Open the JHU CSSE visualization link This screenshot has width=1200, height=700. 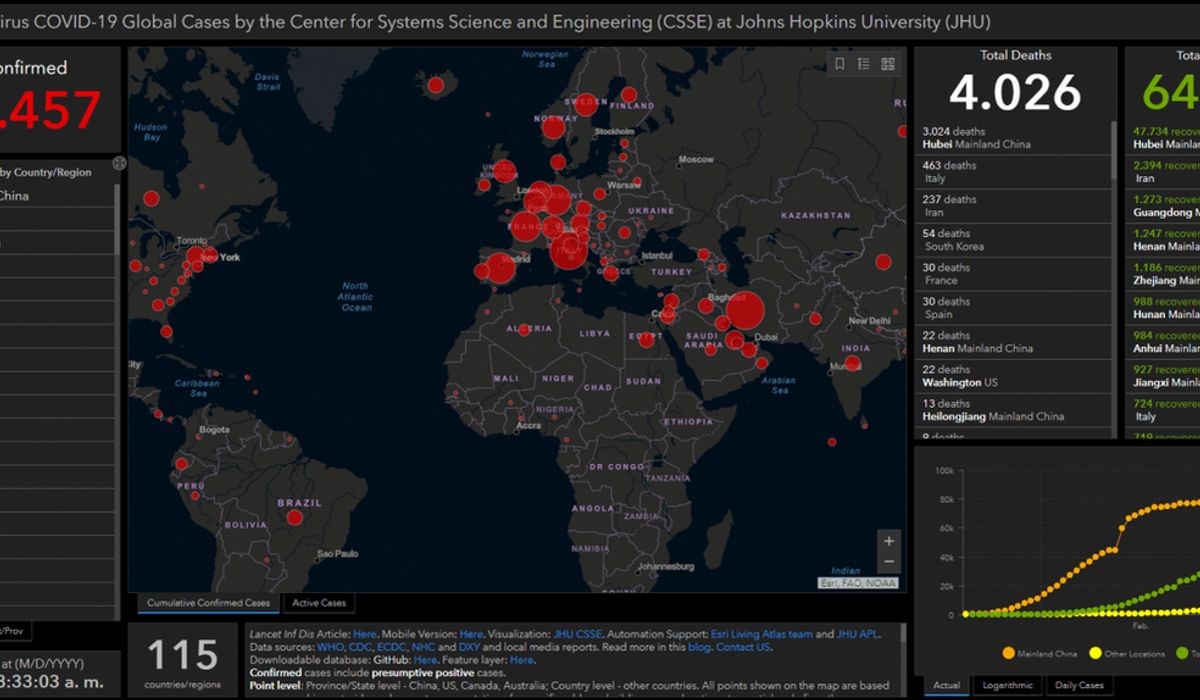577,634
